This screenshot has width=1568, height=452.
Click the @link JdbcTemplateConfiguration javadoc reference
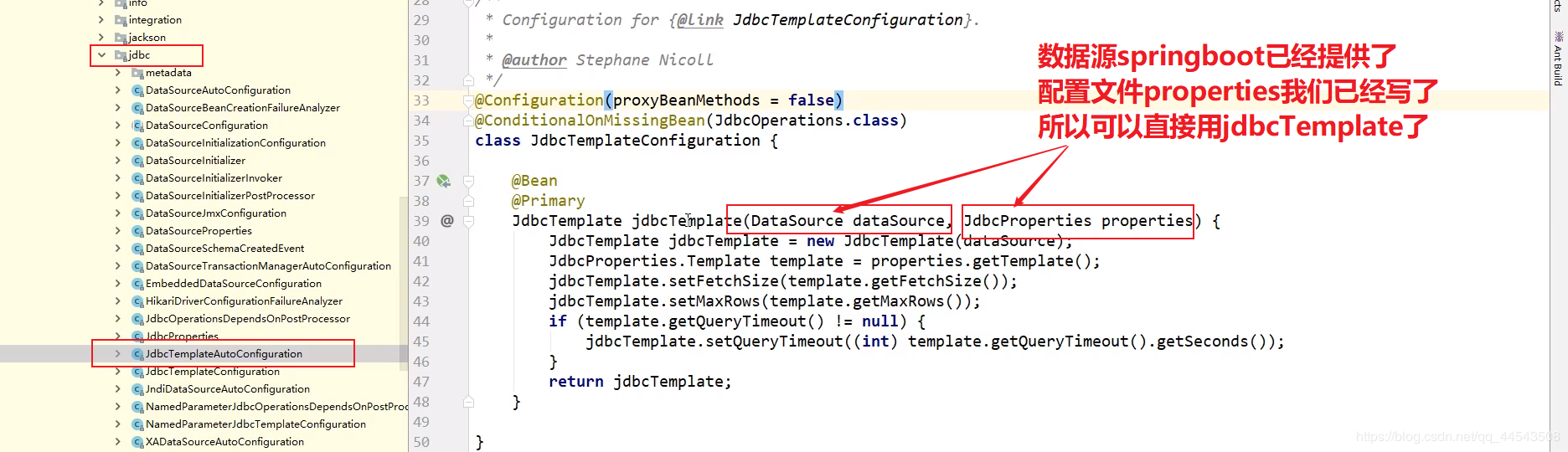(x=819, y=20)
